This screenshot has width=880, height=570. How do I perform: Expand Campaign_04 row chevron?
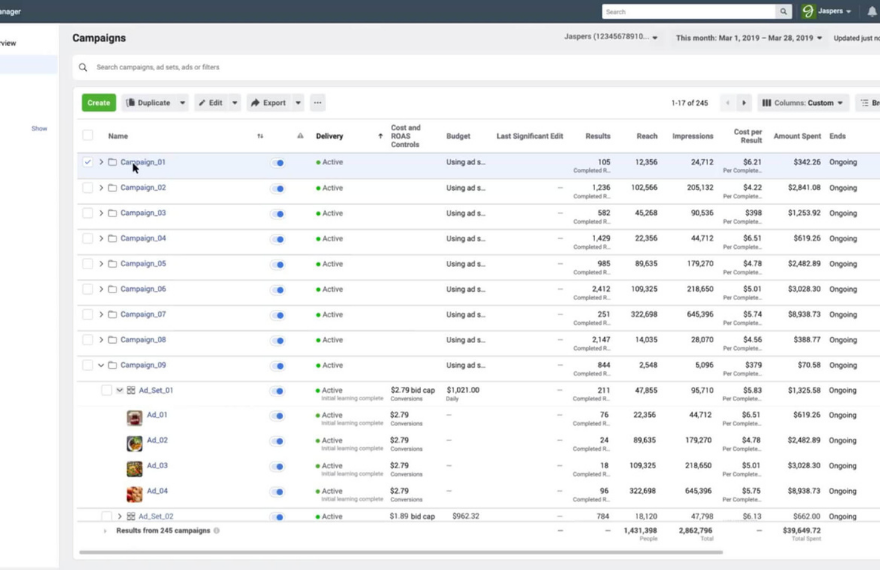point(101,239)
